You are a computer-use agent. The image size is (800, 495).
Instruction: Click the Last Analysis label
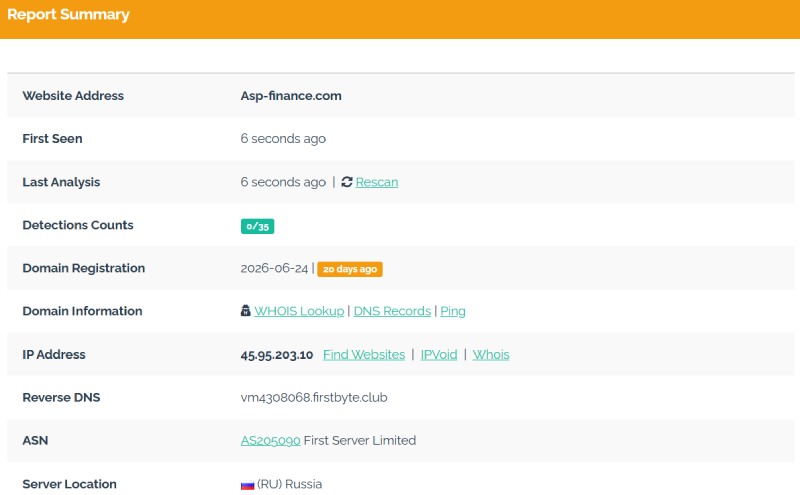[61, 182]
